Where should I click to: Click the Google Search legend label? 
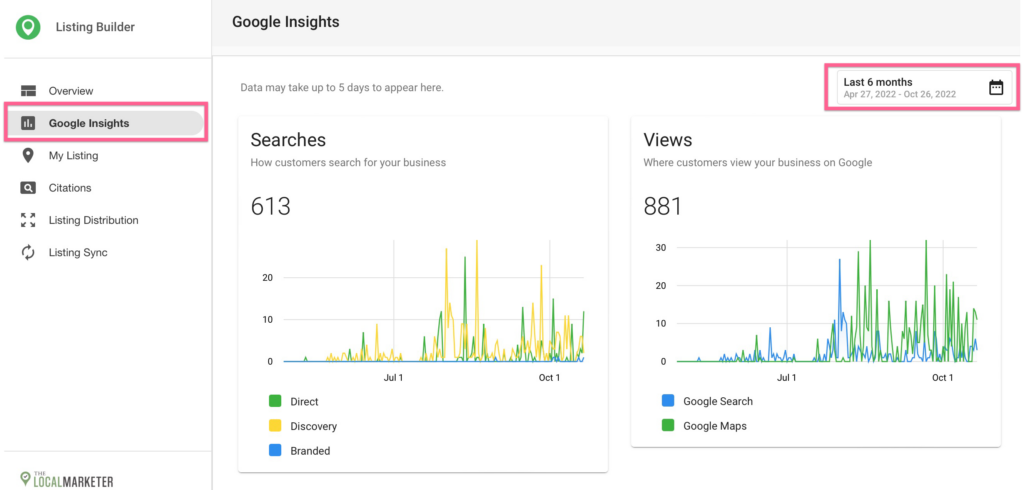(x=718, y=401)
